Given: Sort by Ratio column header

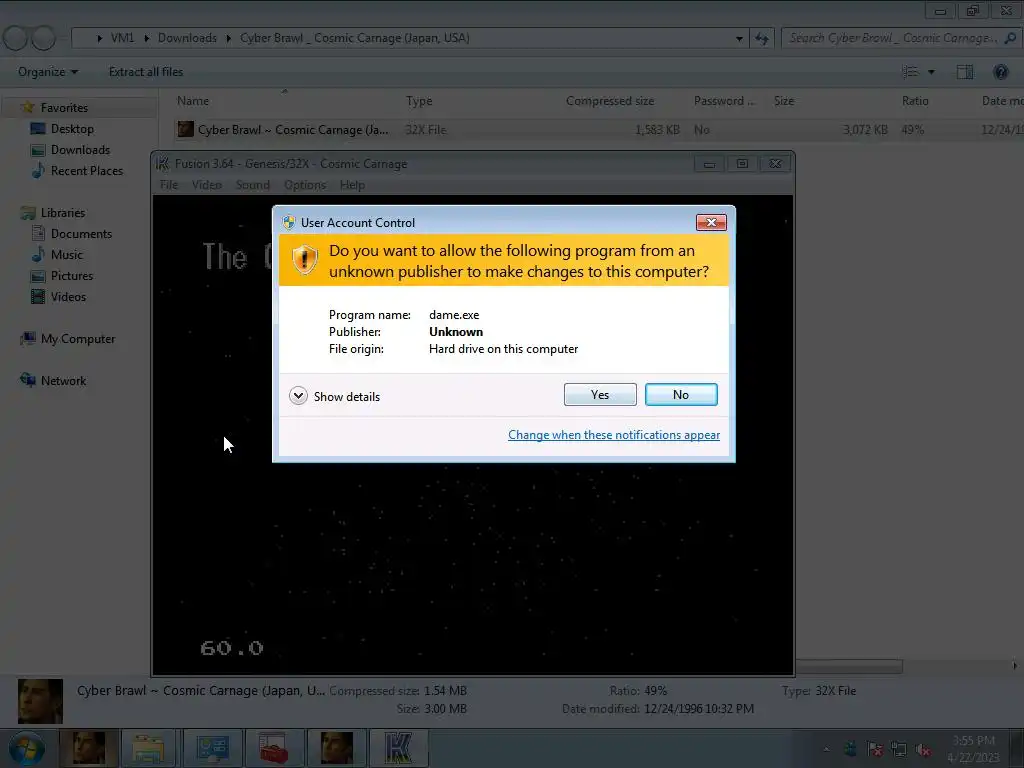Looking at the screenshot, I should (x=915, y=101).
